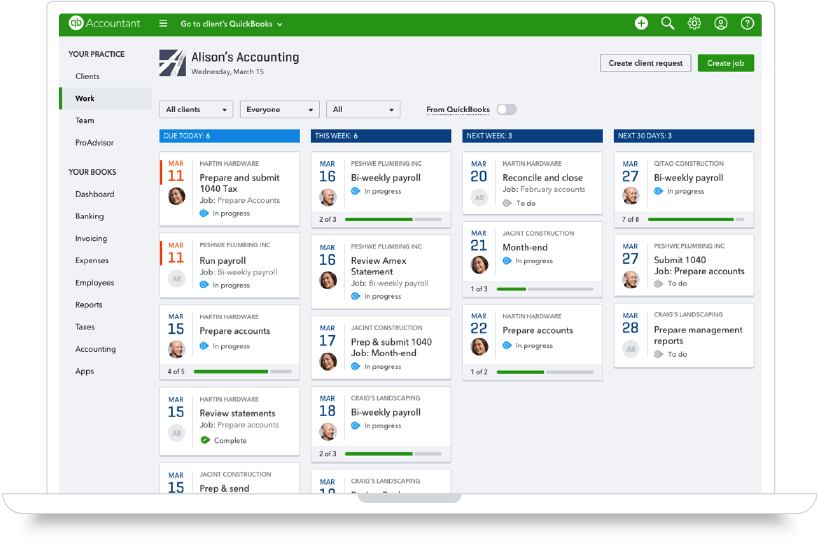Click In progress status icon on Run payroll

(204, 285)
